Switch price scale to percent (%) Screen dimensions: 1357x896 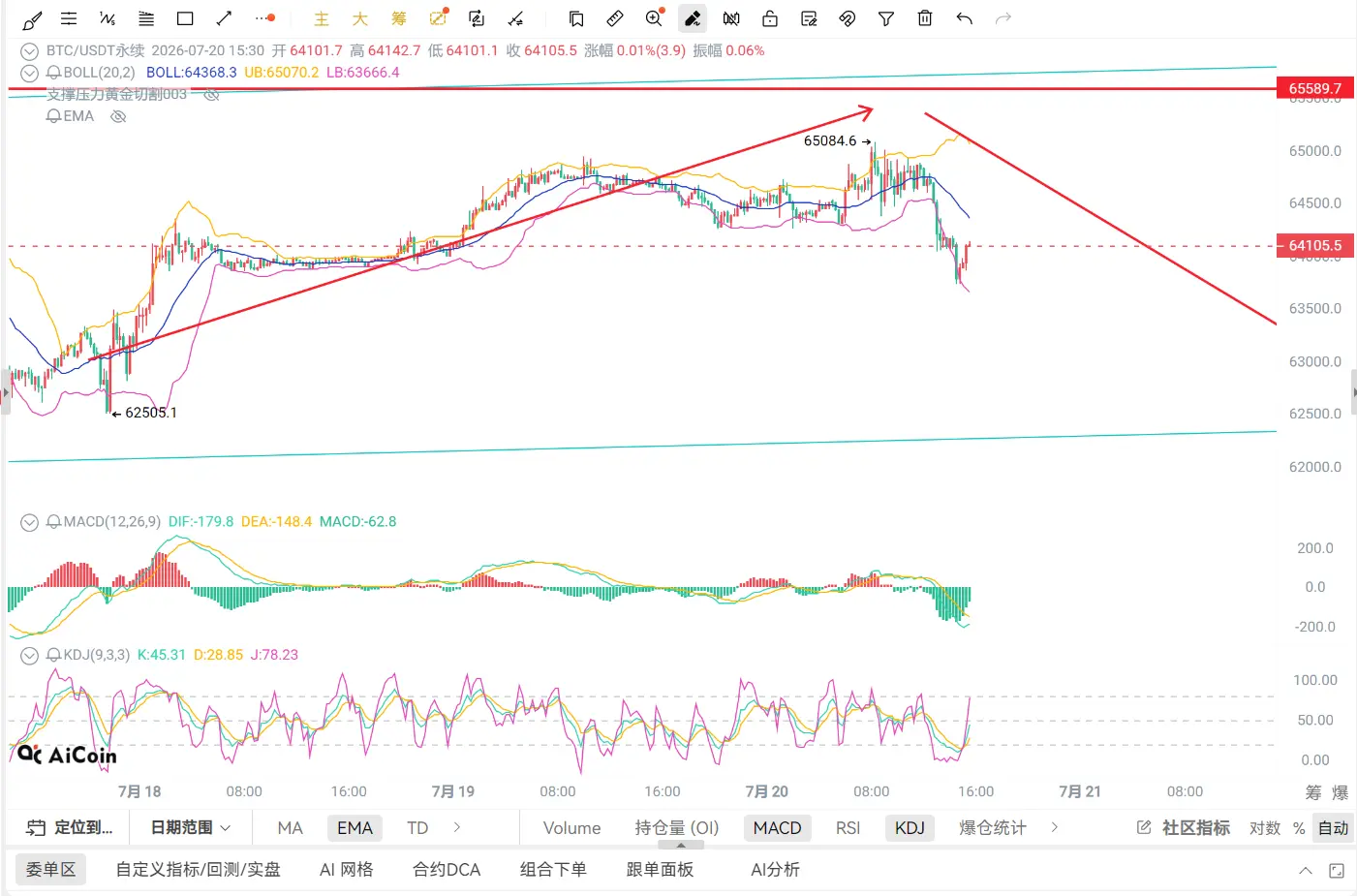pos(1299,828)
